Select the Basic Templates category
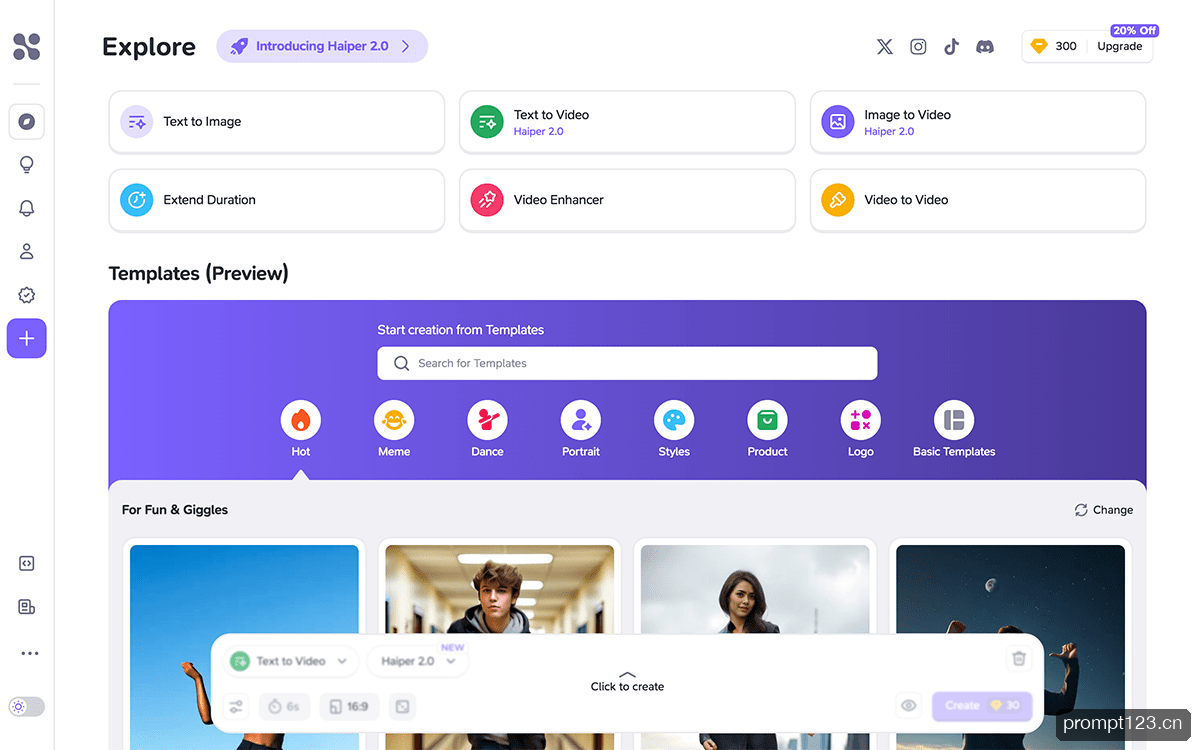Screen dimensions: 1200x750 [954, 430]
